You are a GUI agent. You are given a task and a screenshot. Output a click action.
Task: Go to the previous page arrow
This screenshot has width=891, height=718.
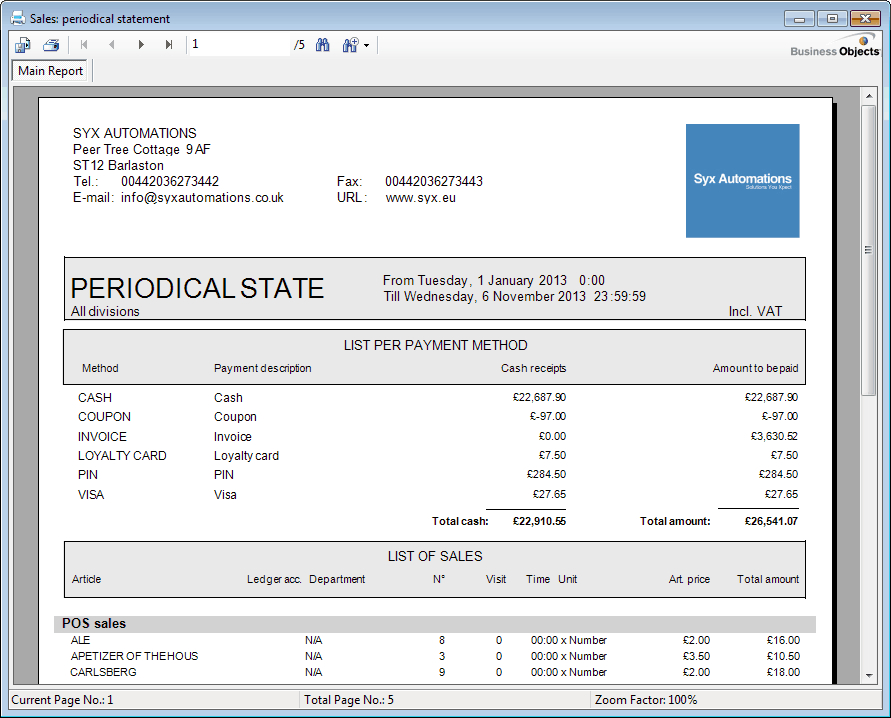[x=112, y=45]
